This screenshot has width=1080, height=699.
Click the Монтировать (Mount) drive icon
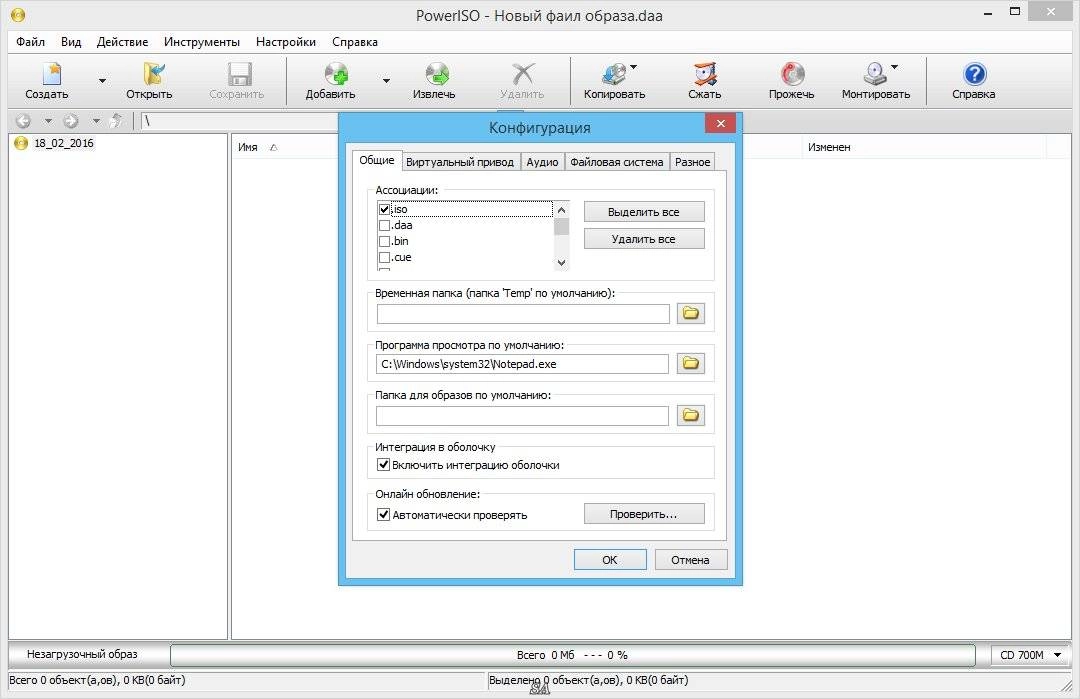pos(875,74)
